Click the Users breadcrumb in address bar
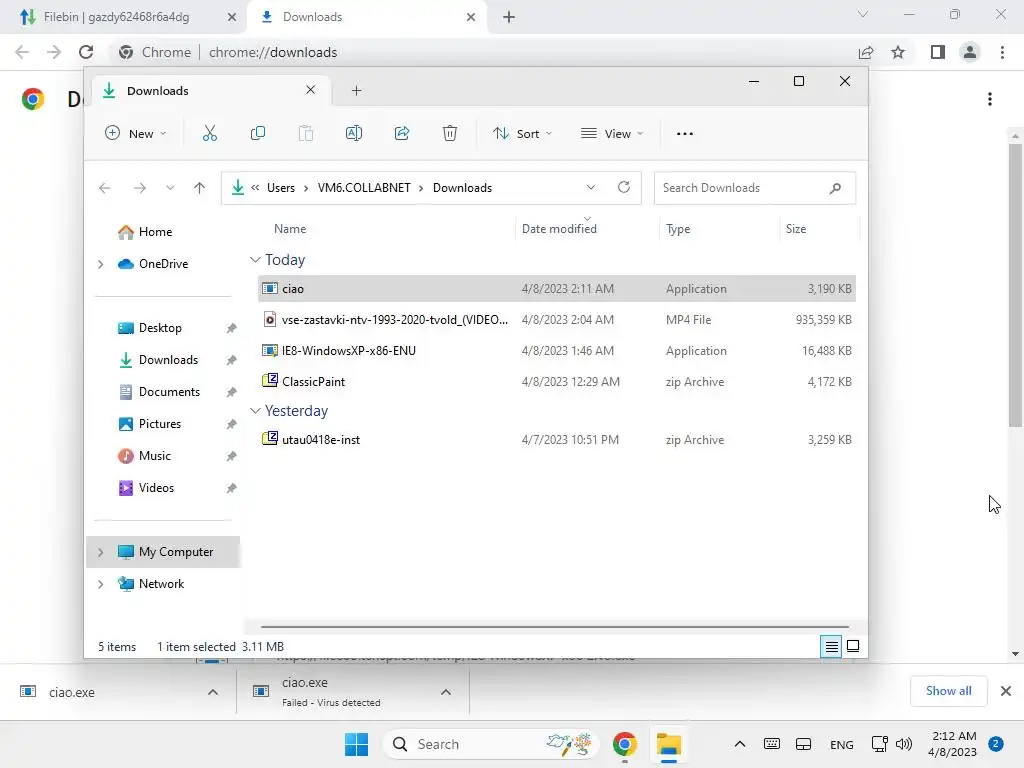The image size is (1024, 768). [281, 188]
